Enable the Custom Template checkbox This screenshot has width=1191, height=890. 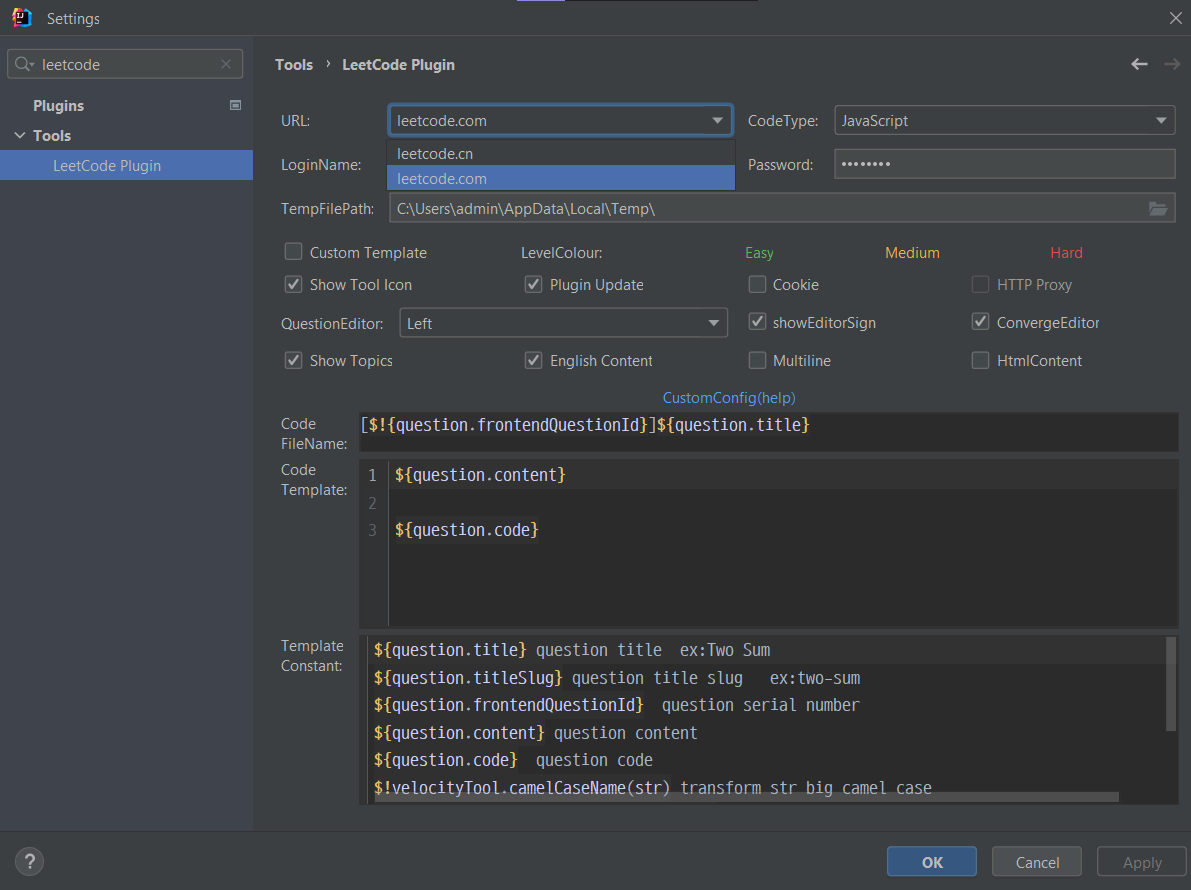pyautogui.click(x=293, y=251)
